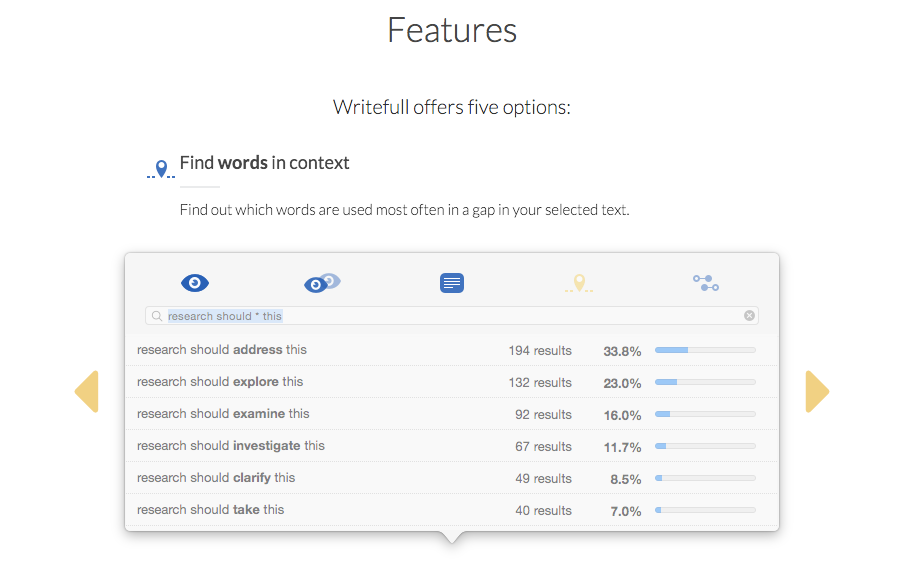Pick the 'research should examine this' result
Screen dimensions: 914x566
pyautogui.click(x=223, y=414)
